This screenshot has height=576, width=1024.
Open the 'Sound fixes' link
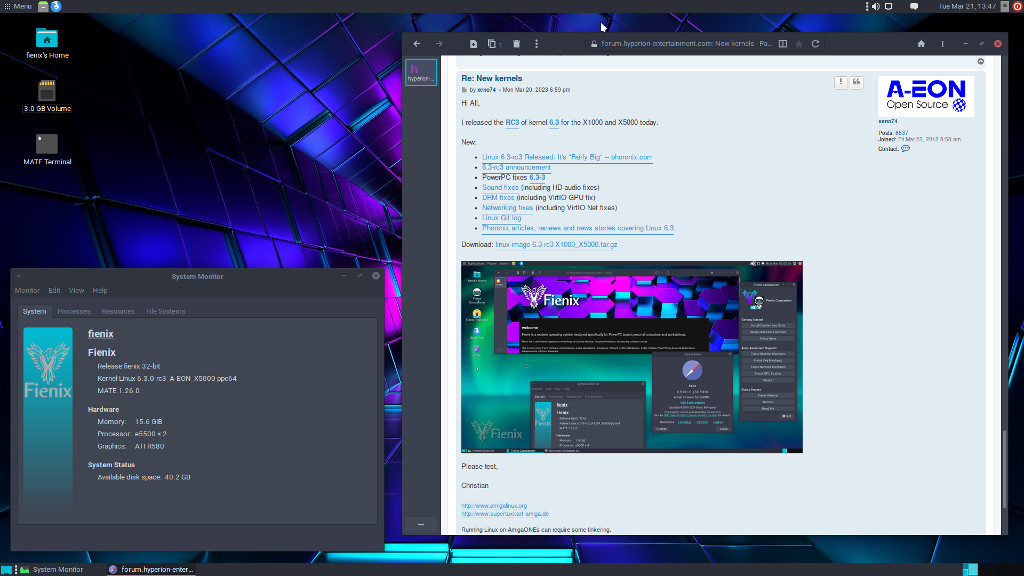(x=500, y=187)
